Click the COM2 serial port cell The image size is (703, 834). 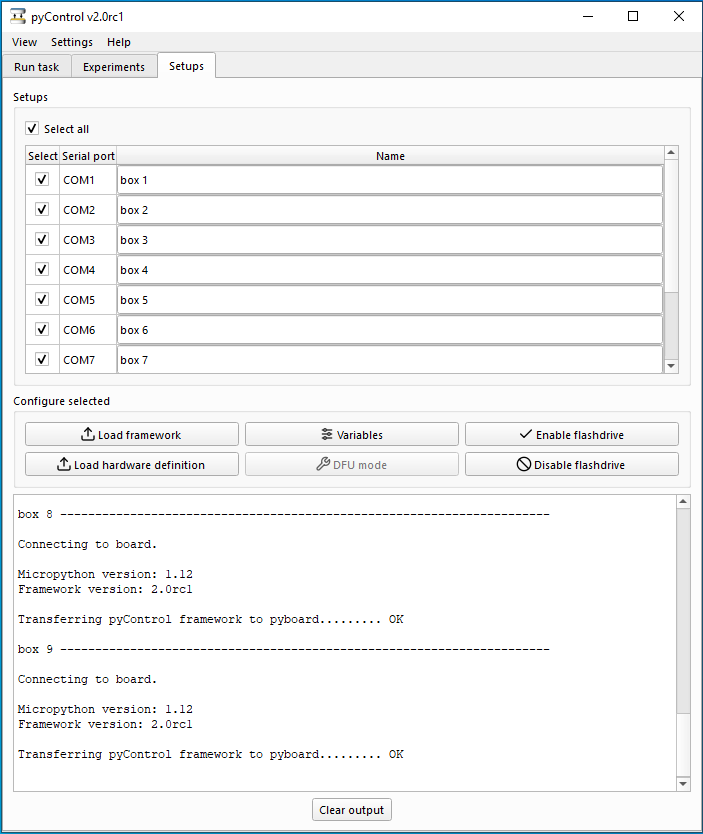coord(88,210)
